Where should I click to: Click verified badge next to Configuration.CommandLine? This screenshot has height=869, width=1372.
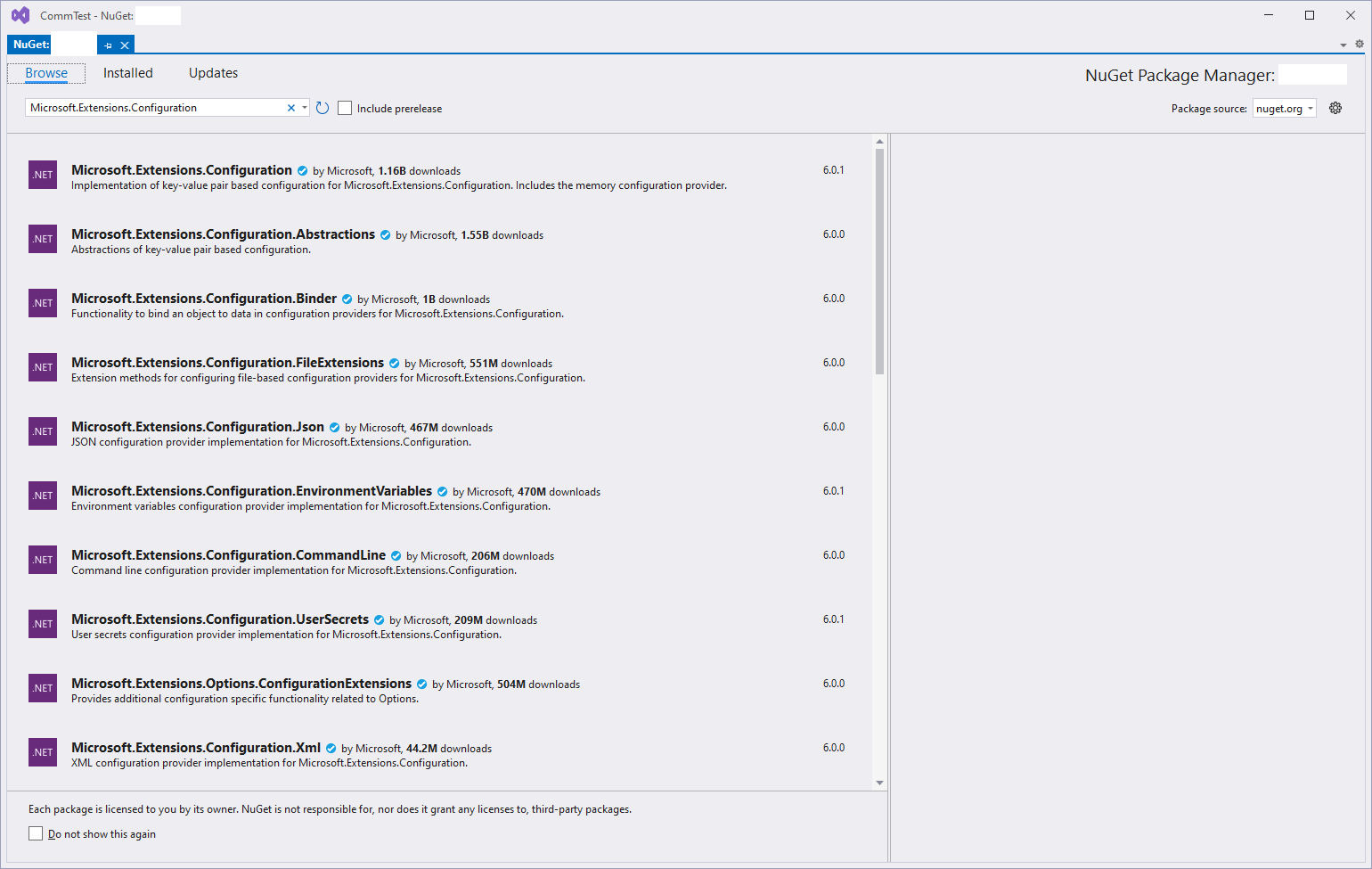pos(396,556)
